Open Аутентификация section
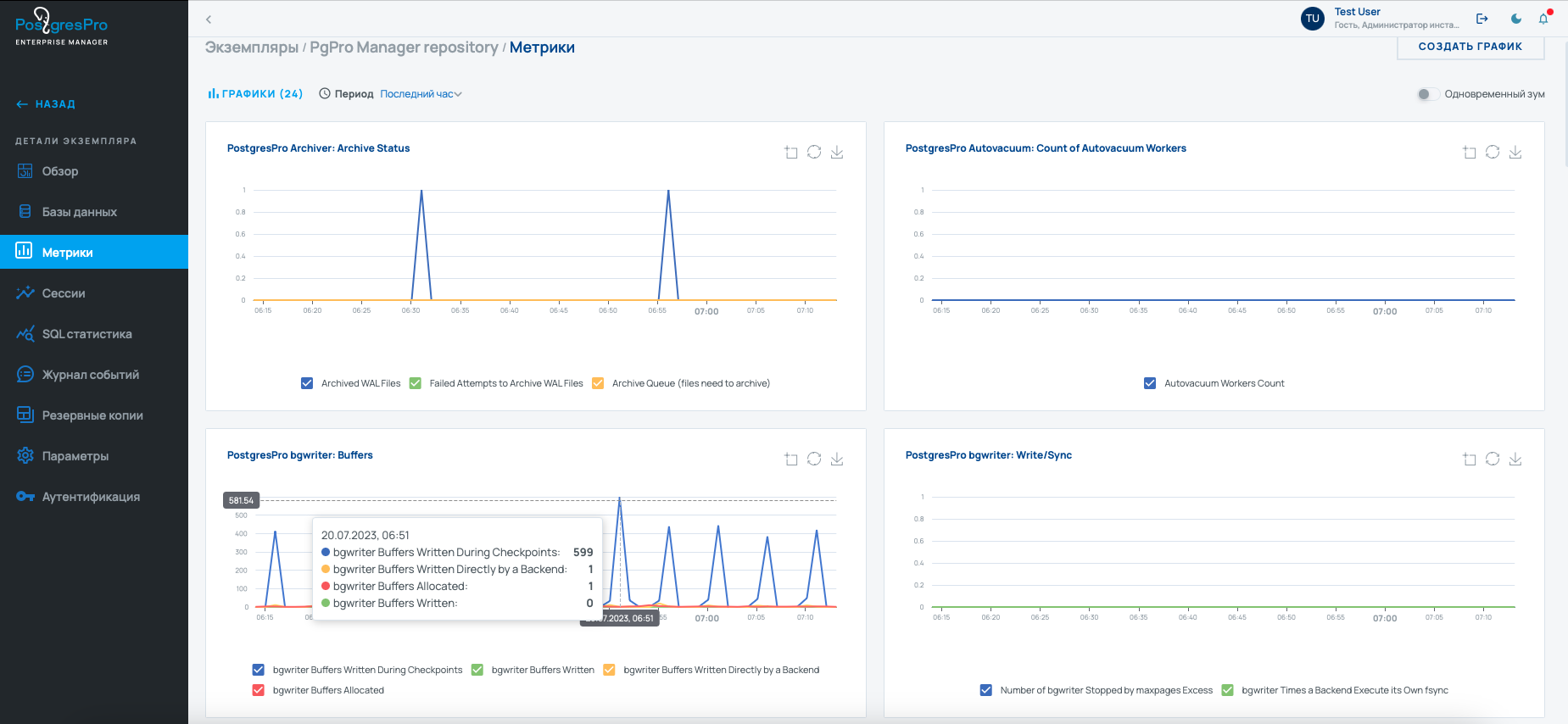 94,497
